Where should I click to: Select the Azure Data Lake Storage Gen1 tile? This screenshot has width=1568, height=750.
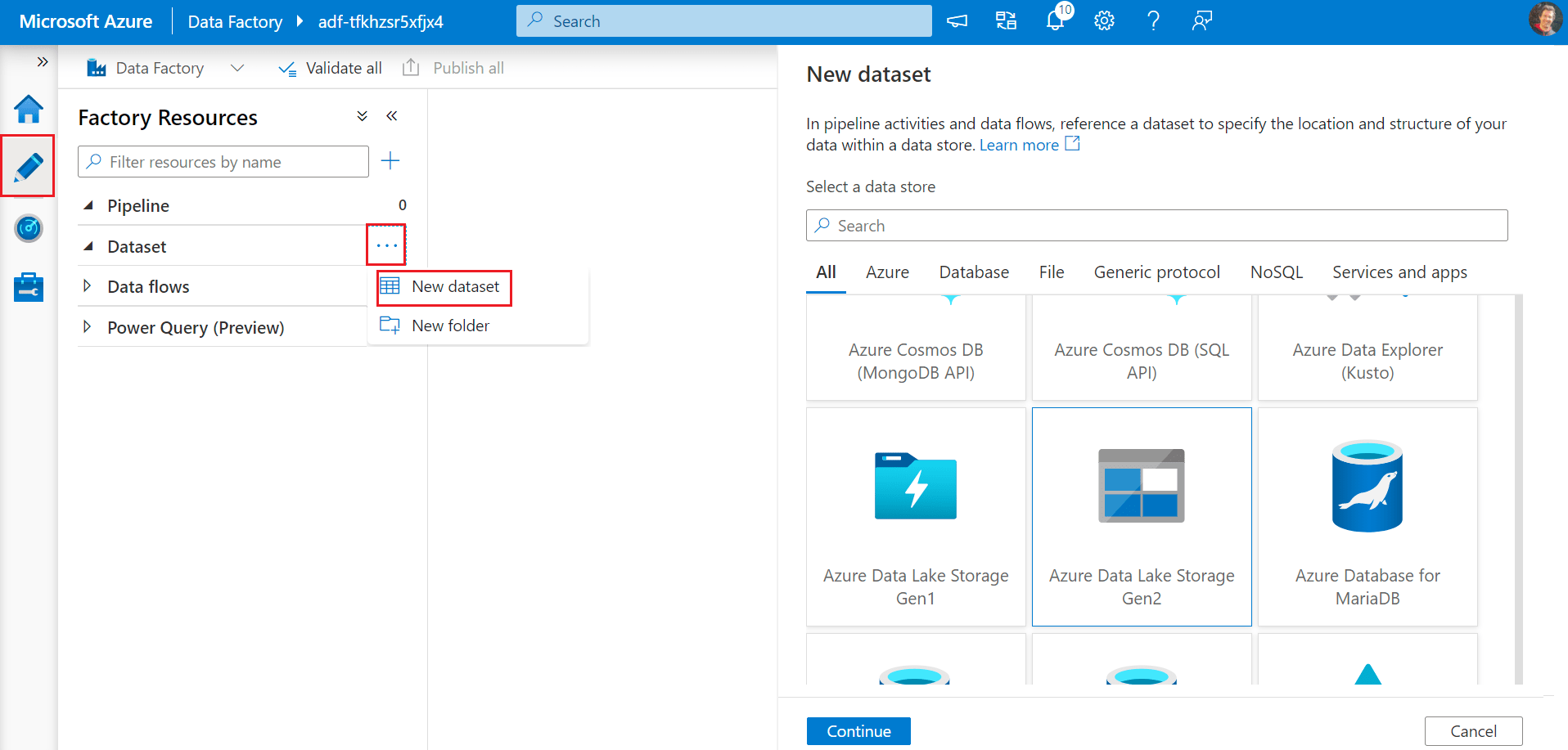click(x=915, y=517)
